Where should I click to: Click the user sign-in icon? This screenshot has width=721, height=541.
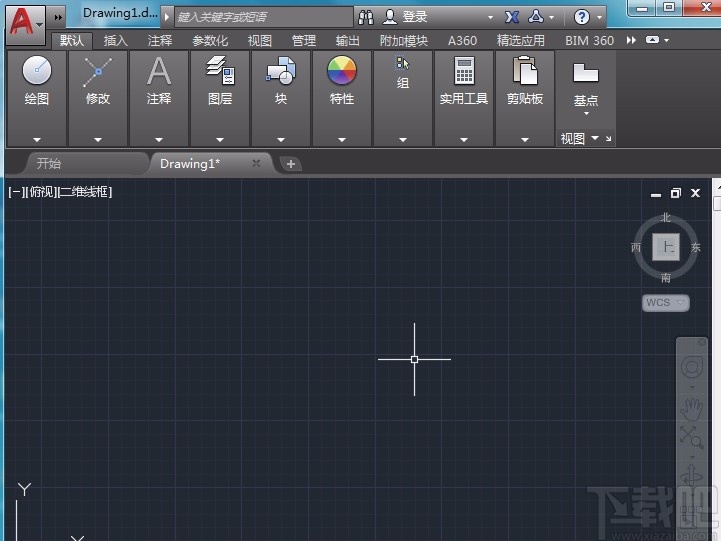click(x=389, y=17)
